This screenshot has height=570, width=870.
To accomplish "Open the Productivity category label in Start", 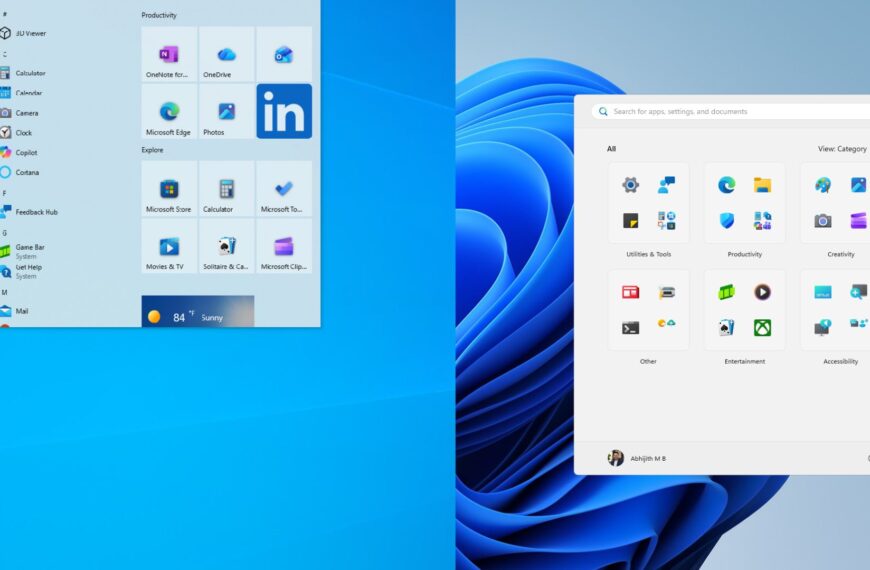I will (x=745, y=254).
